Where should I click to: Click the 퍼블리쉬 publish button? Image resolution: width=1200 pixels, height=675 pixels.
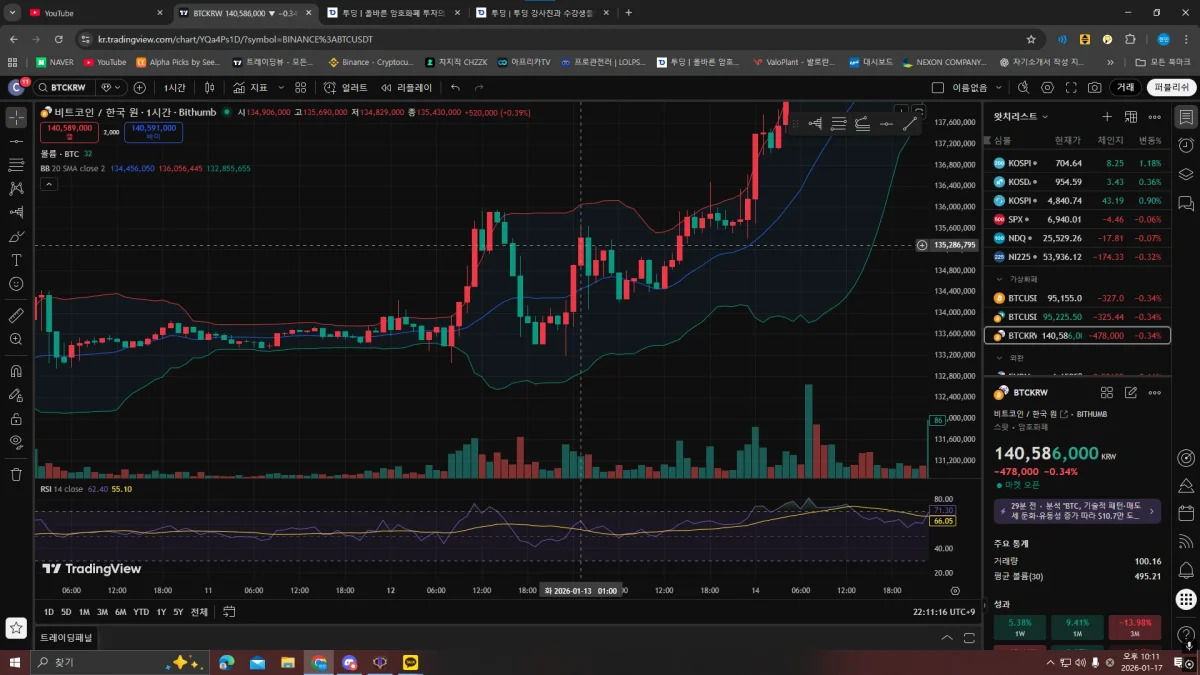pos(1172,88)
